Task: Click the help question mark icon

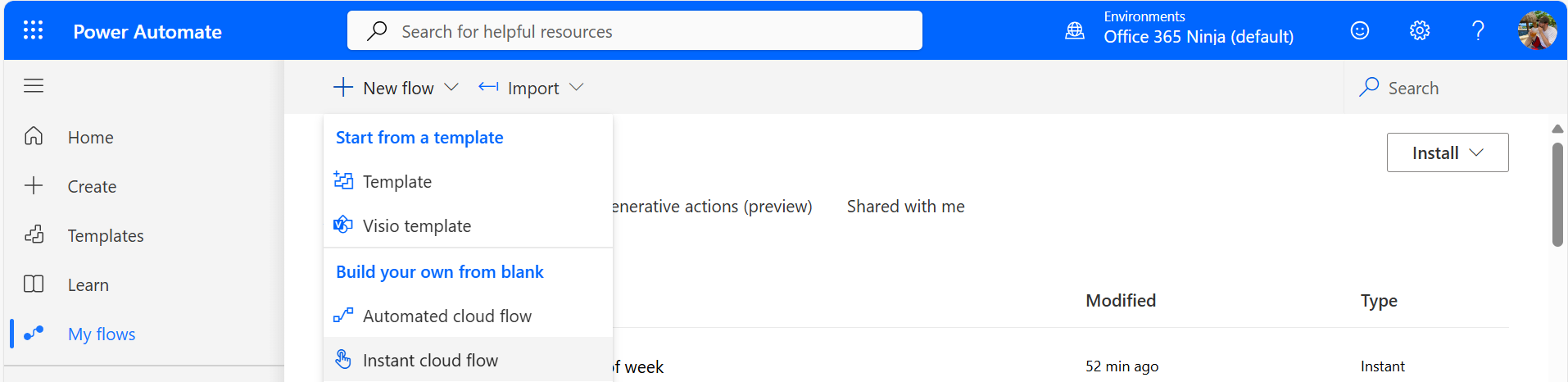Action: pyautogui.click(x=1478, y=31)
